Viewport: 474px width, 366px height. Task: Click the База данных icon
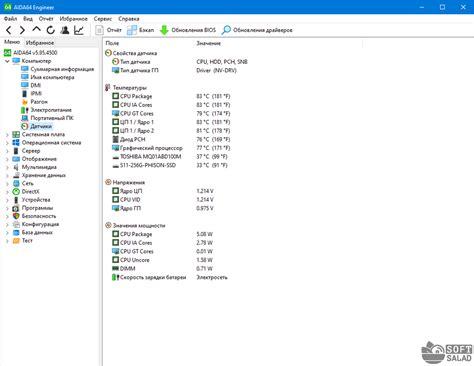click(16, 233)
